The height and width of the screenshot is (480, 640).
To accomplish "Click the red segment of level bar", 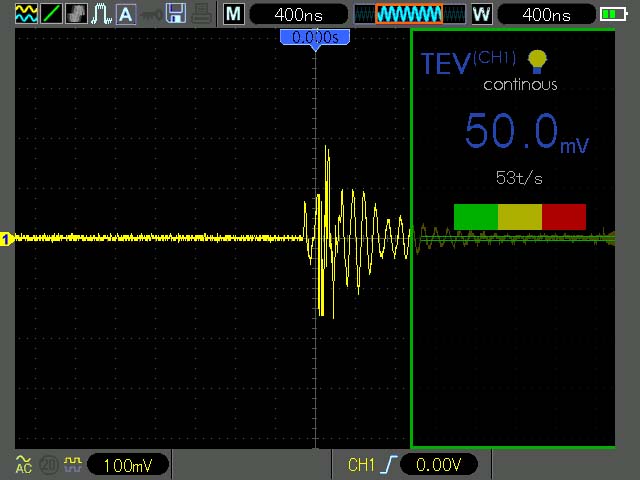I will pos(564,217).
